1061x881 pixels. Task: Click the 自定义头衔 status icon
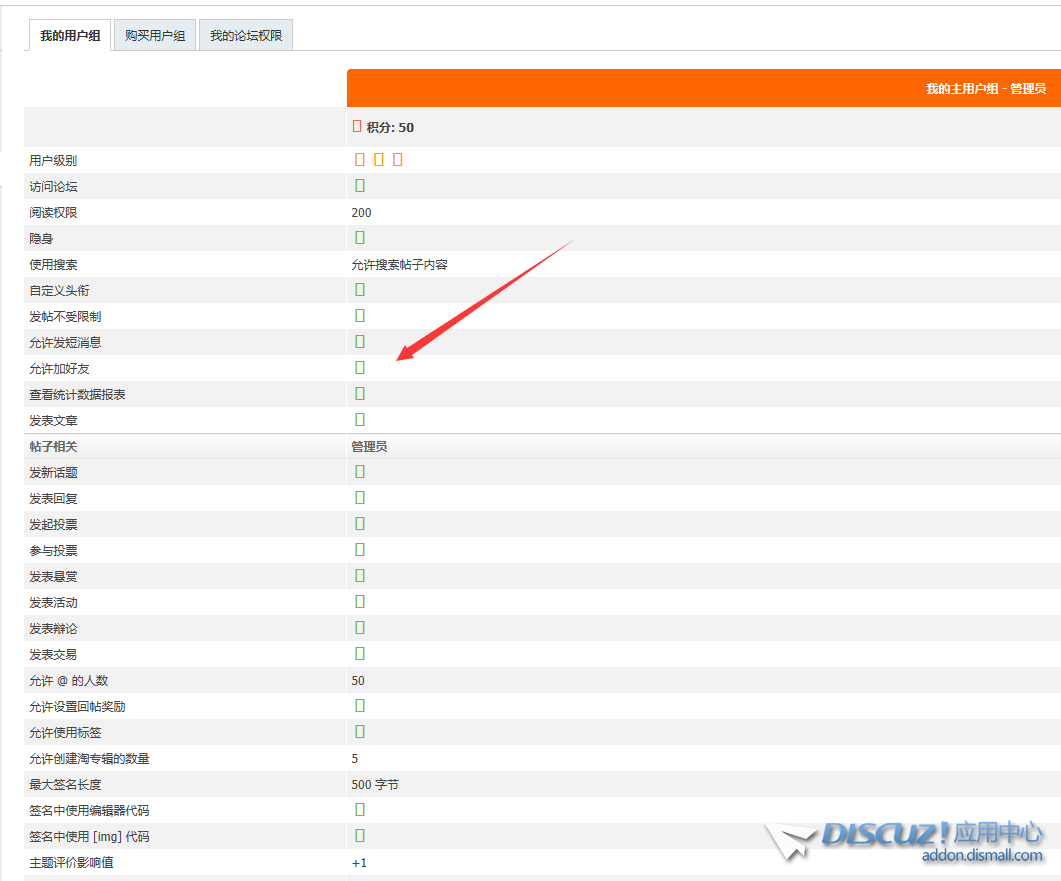point(360,289)
